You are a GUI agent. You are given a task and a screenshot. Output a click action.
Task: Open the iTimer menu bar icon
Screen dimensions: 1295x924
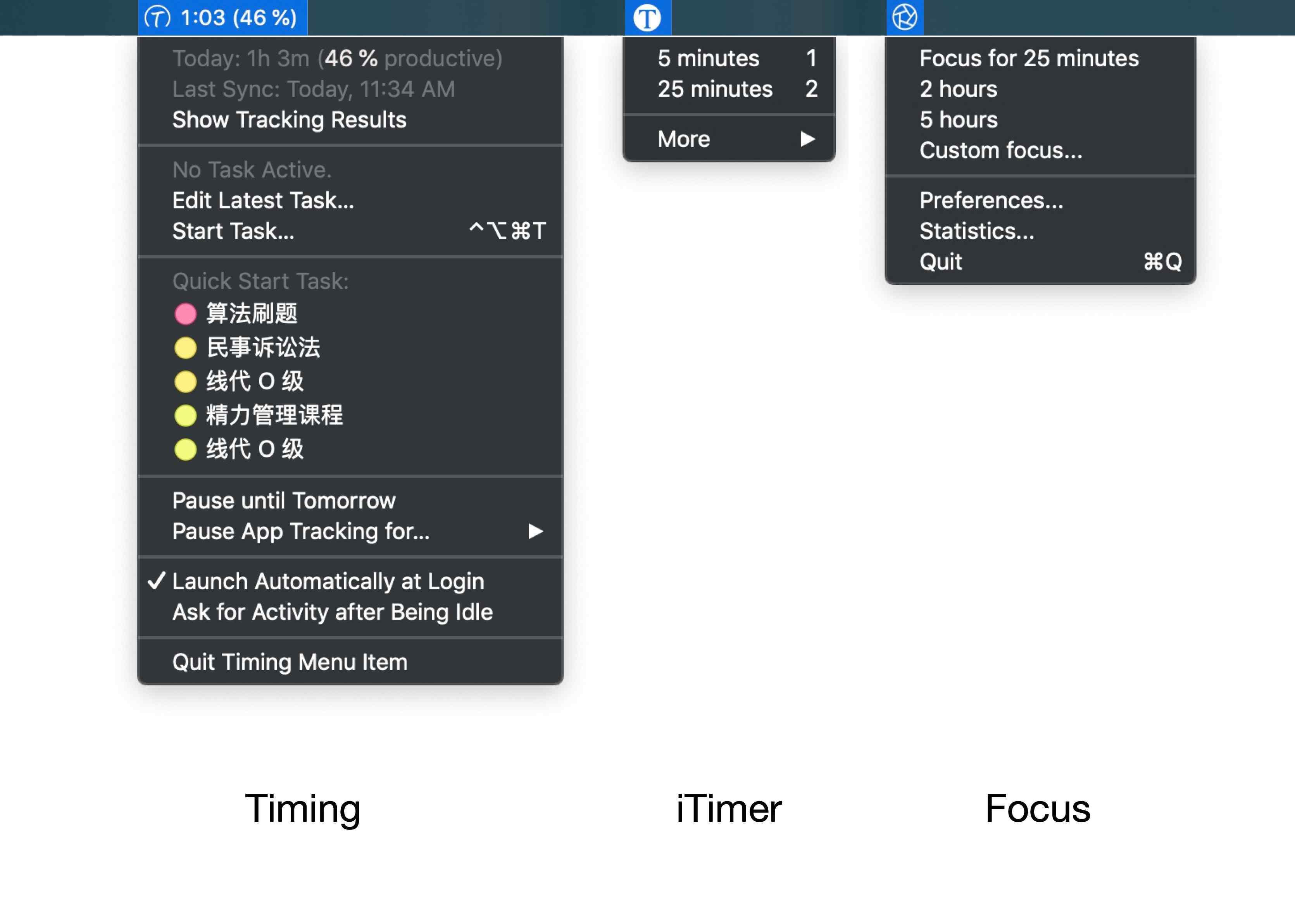(648, 18)
